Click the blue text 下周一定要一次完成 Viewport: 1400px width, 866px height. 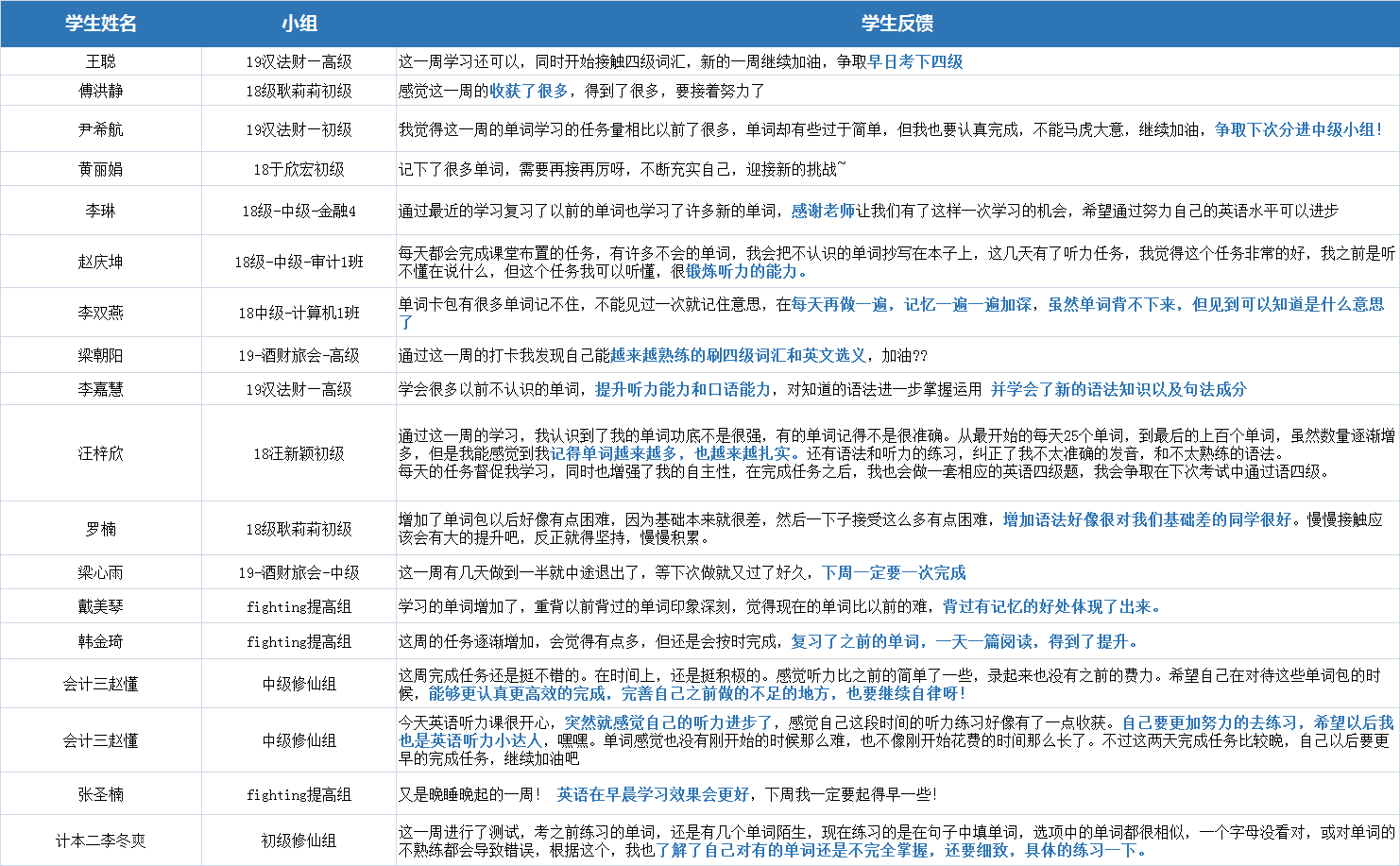point(893,572)
